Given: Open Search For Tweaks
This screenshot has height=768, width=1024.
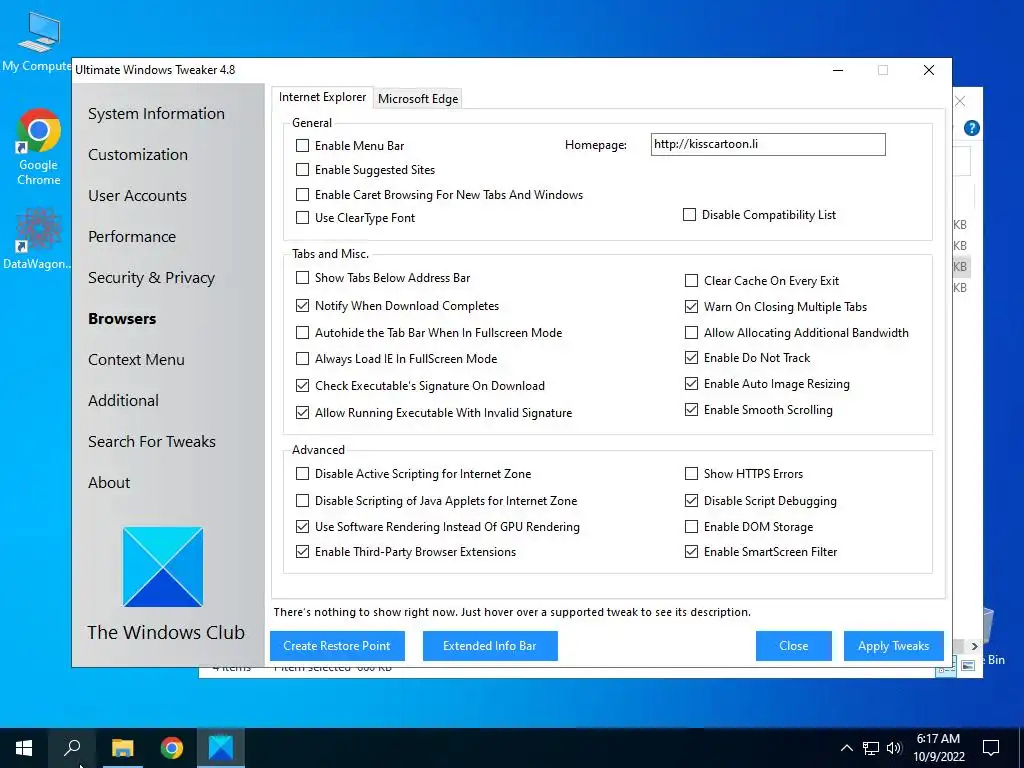Looking at the screenshot, I should coord(152,441).
